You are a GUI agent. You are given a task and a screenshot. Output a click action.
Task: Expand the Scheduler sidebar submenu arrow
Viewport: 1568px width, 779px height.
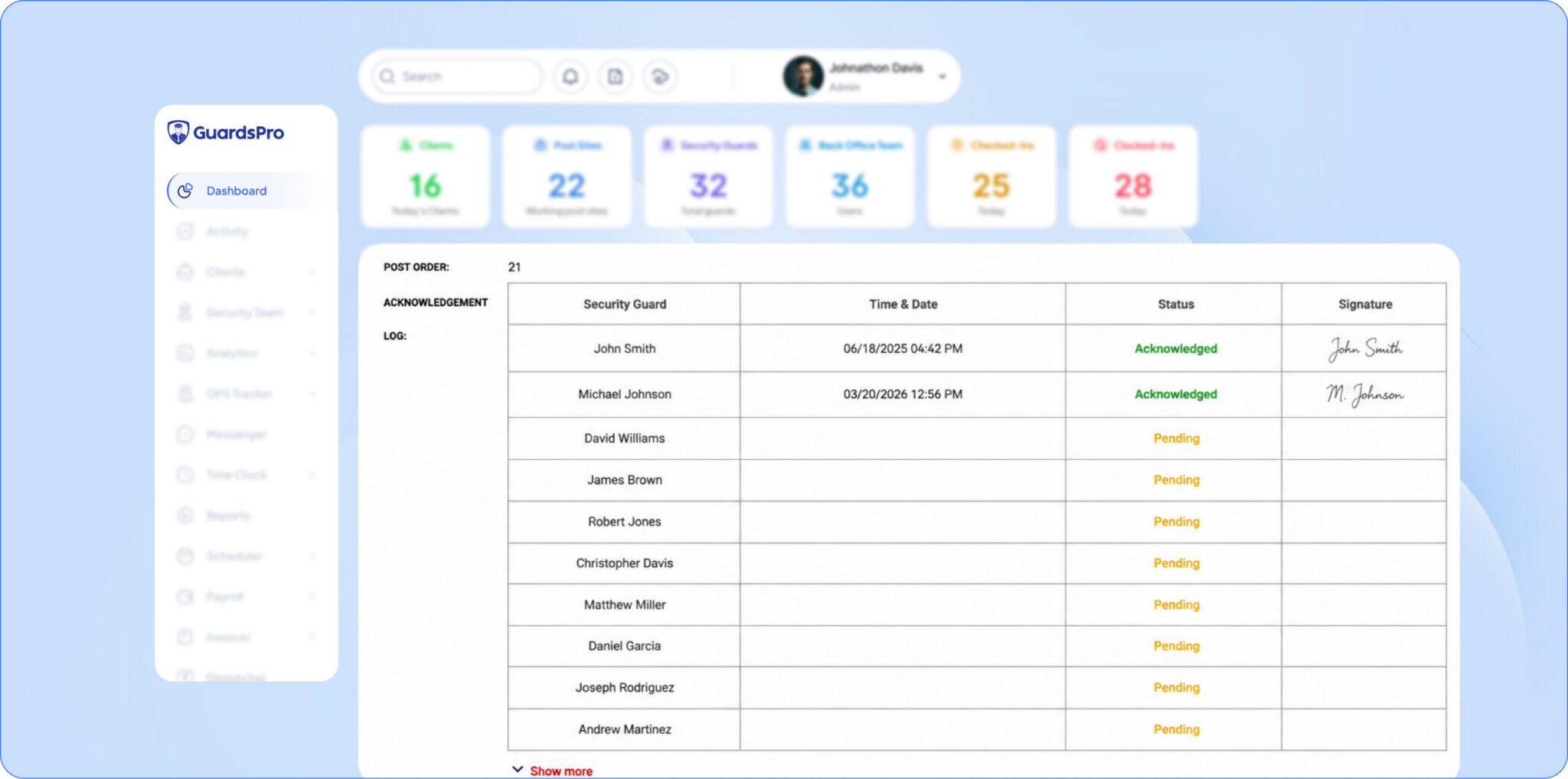(x=312, y=556)
